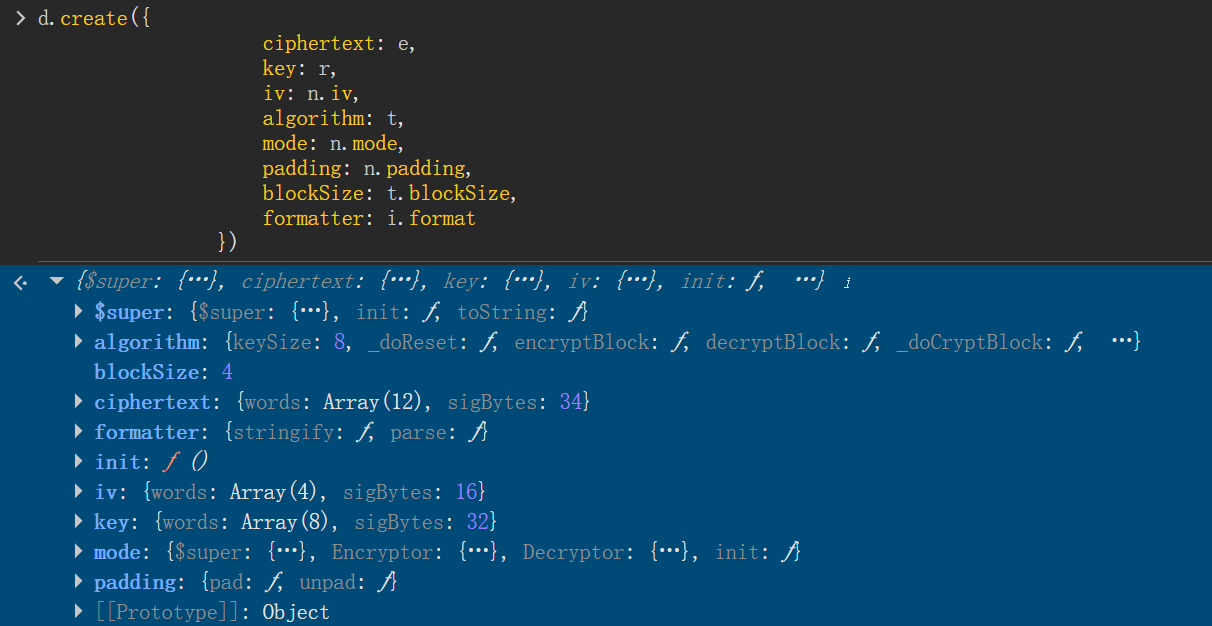Expand the init function entry
This screenshot has width=1212, height=626.
(x=79, y=462)
